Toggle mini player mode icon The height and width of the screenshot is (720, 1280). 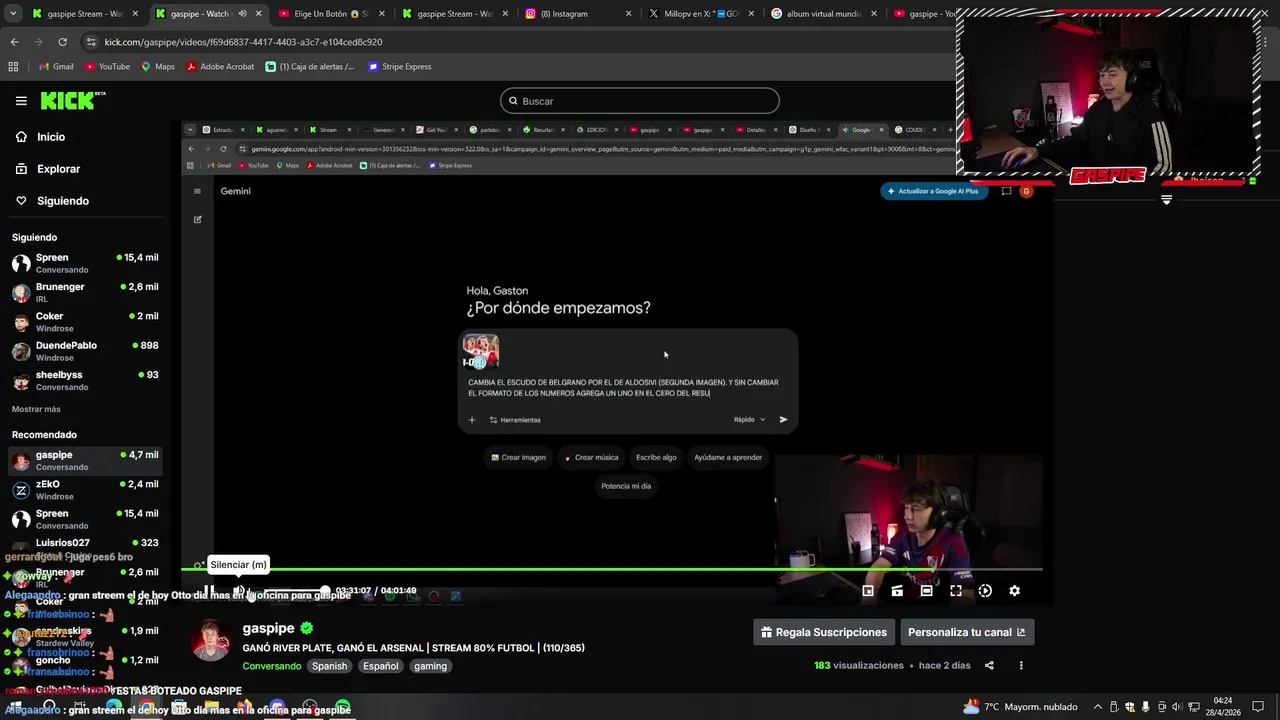[x=868, y=591]
